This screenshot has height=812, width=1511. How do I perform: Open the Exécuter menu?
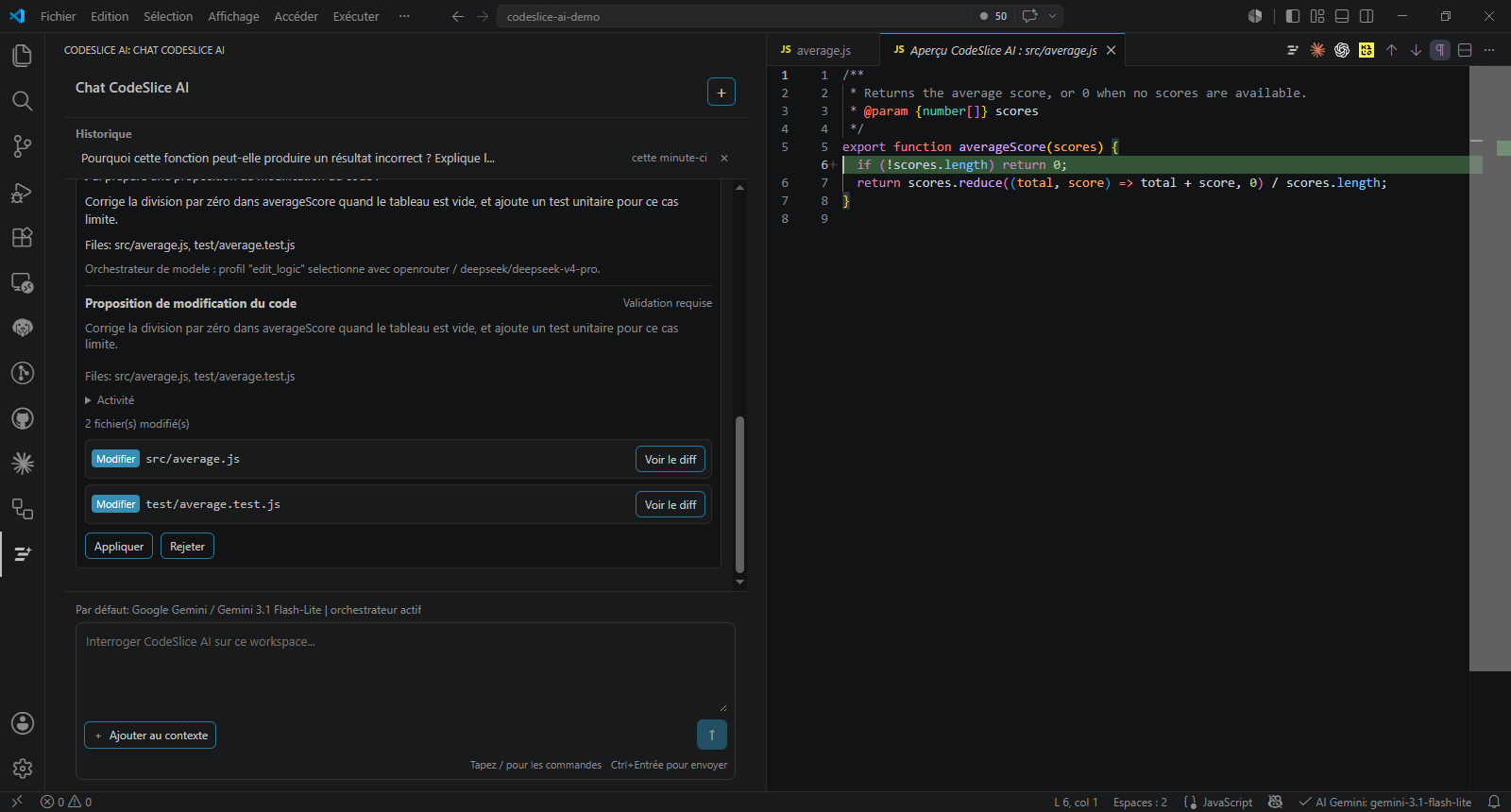click(x=356, y=16)
